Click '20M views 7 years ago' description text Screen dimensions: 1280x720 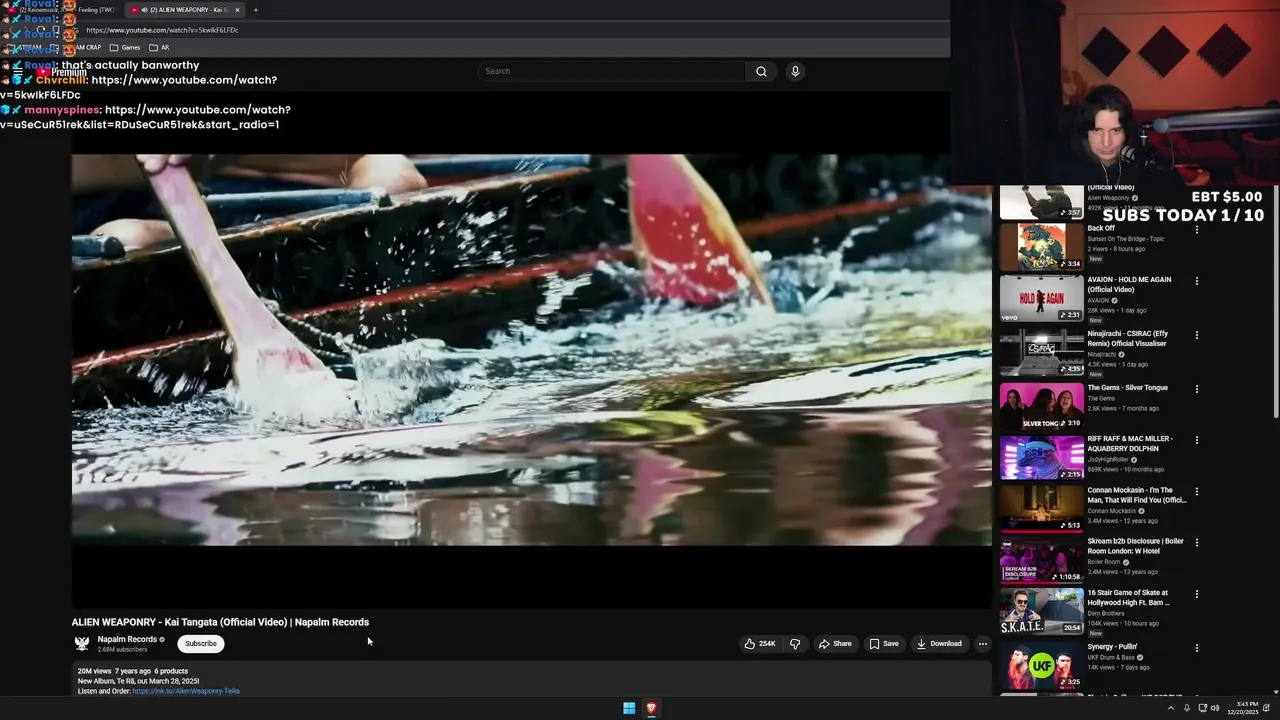click(114, 671)
